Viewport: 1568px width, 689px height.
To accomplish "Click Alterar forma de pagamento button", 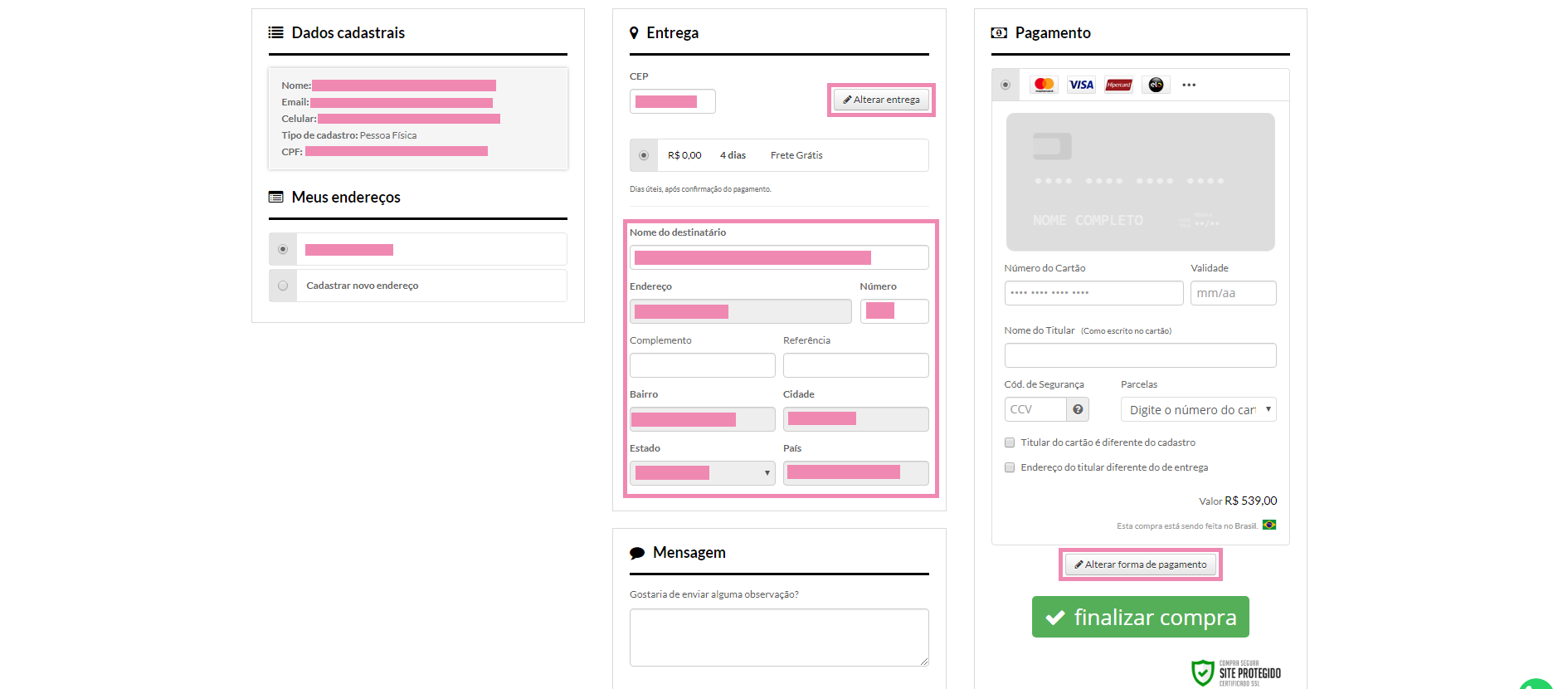I will [1140, 564].
